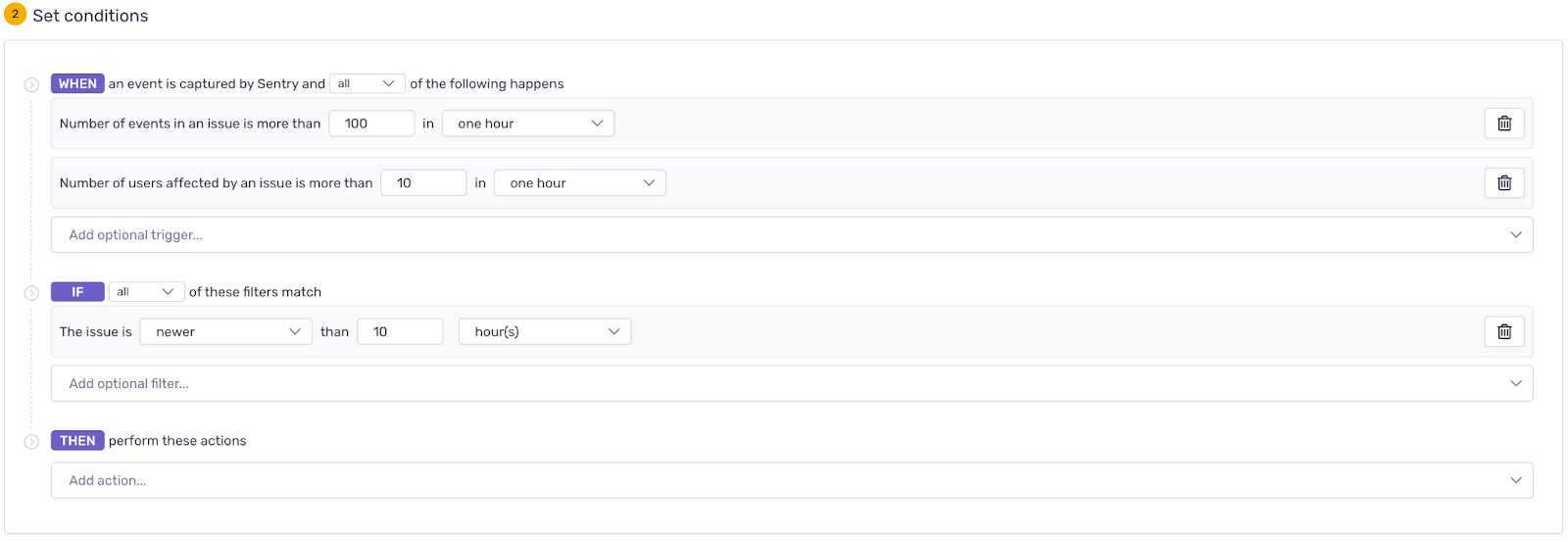Click the WHEN step circle icon
Image resolution: width=1568 pixels, height=542 pixels.
click(31, 85)
